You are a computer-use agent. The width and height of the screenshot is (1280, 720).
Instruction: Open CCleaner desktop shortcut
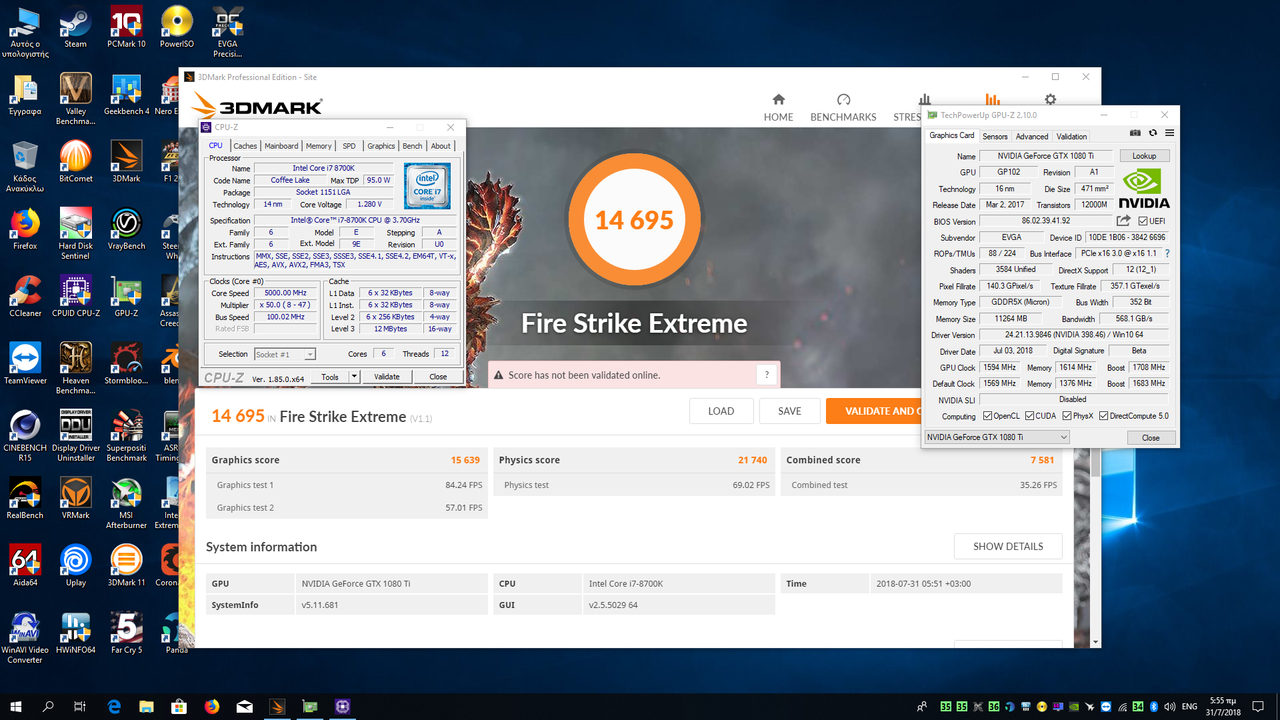coord(24,296)
